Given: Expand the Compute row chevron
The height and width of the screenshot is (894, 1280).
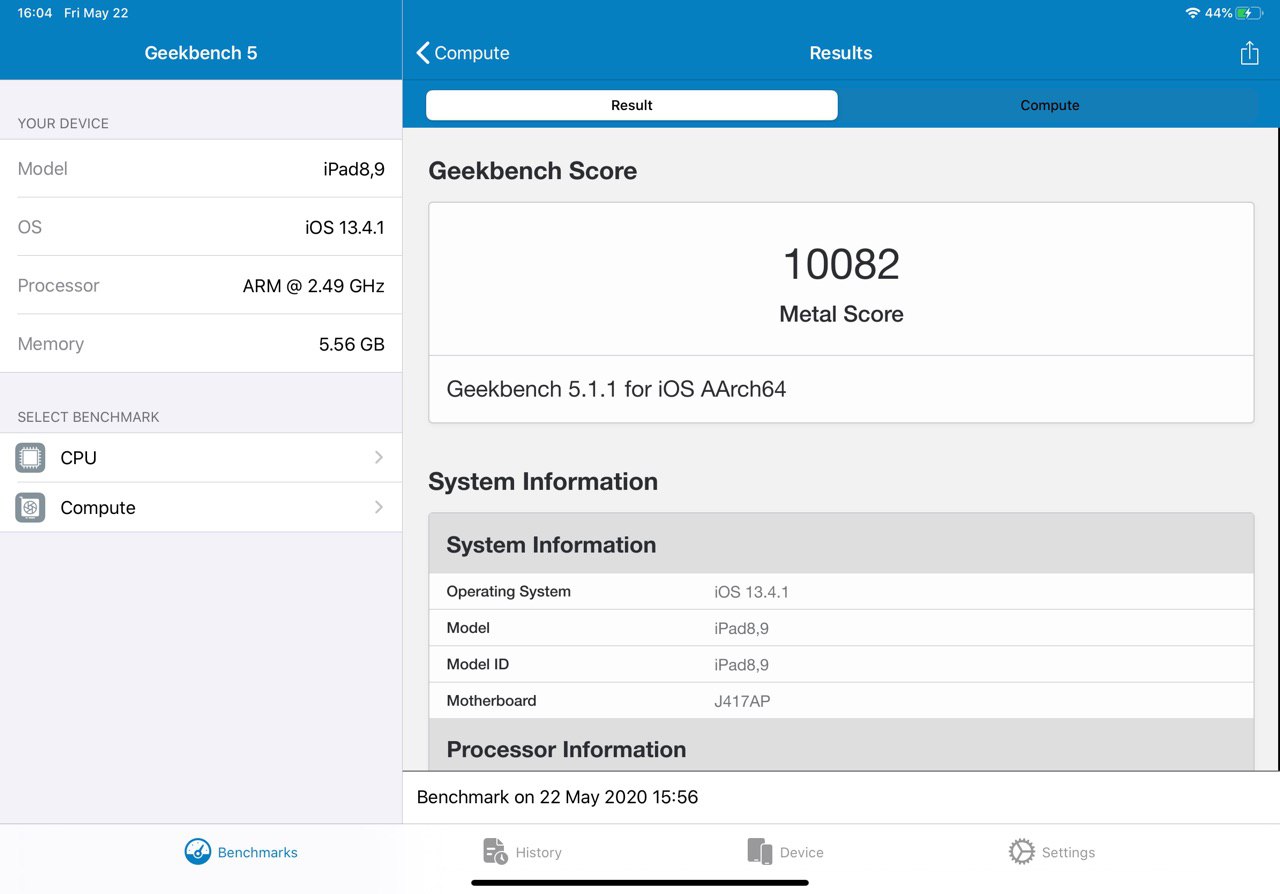Looking at the screenshot, I should tap(379, 507).
